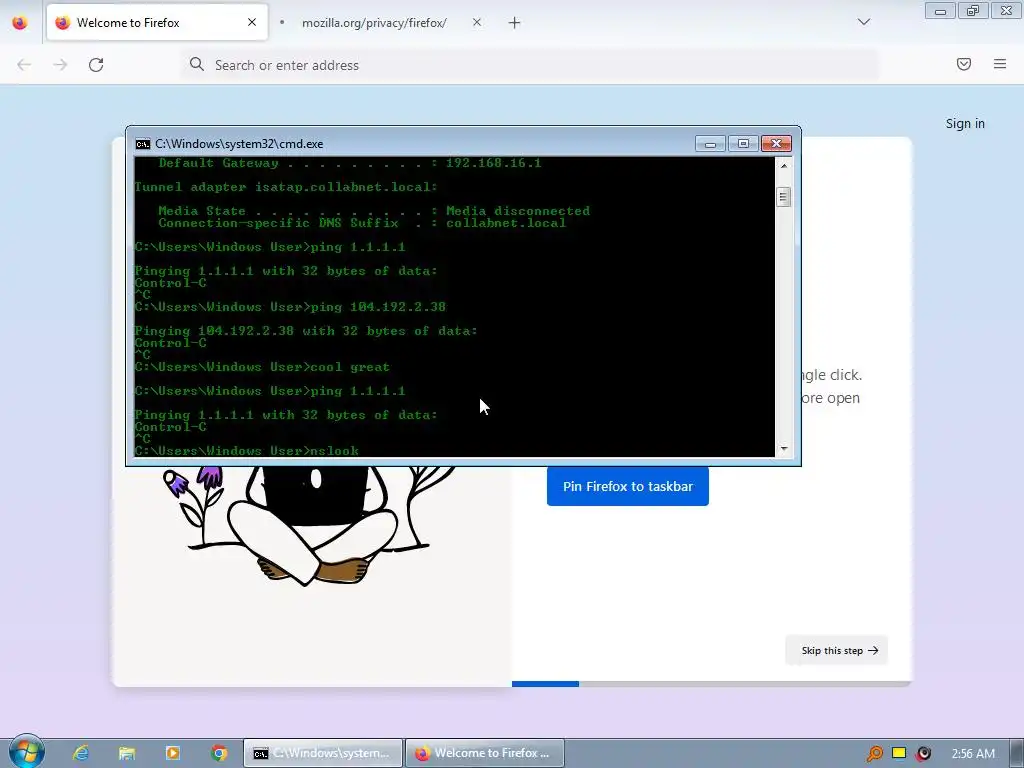Open the Windows Start menu
Screen dimensions: 1024x768
click(x=27, y=752)
